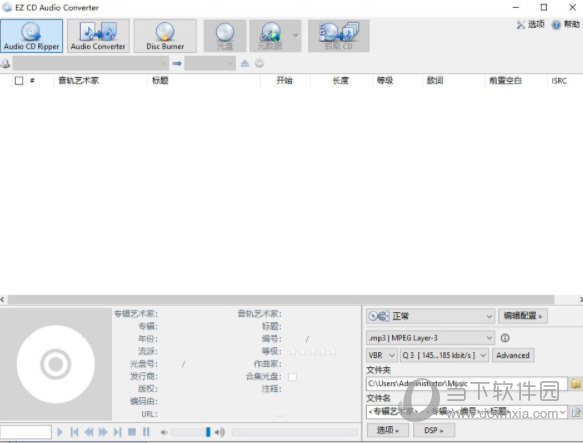Click the eject disc icon
This screenshot has height=443, width=583.
245,64
